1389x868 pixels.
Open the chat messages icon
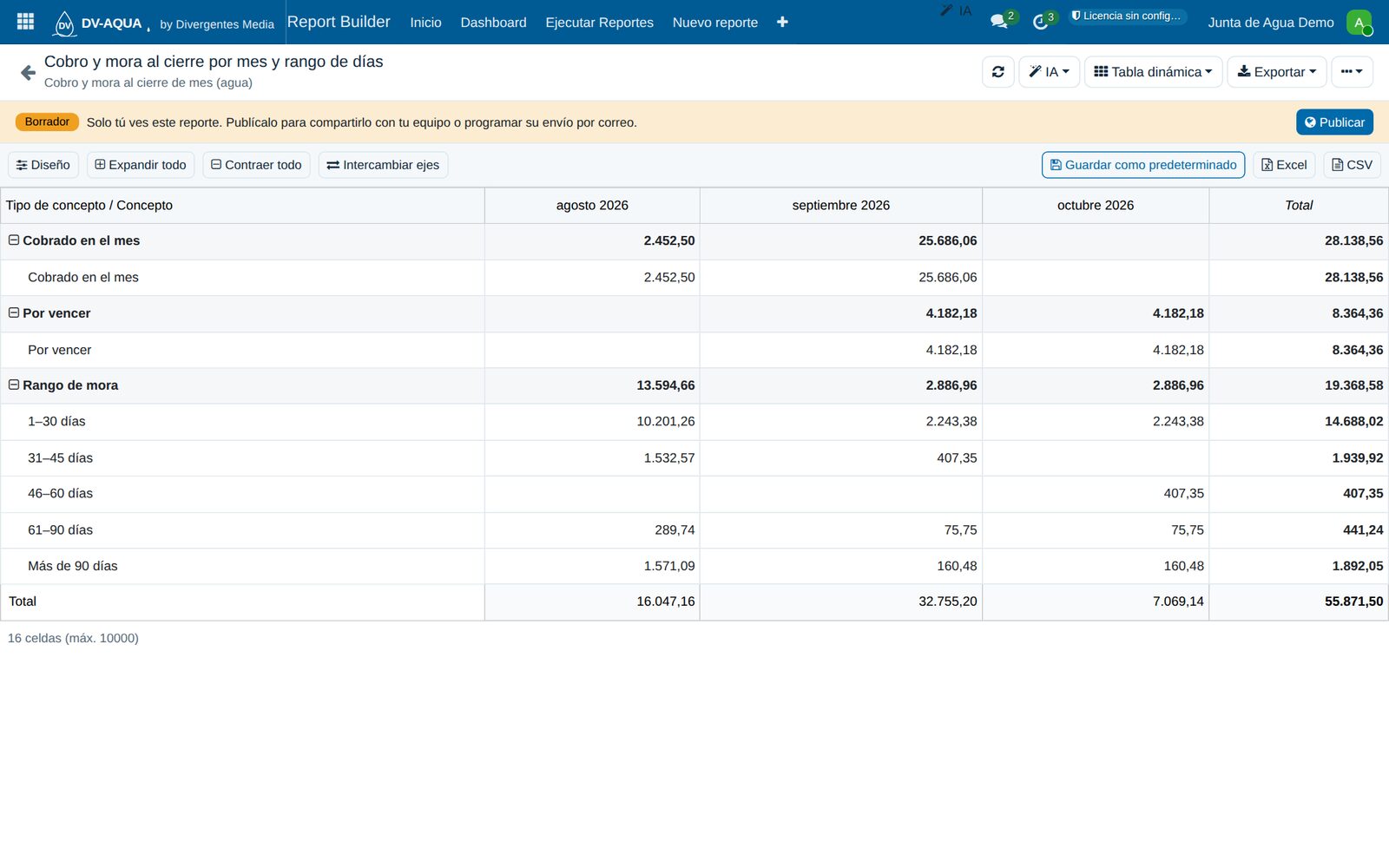point(999,22)
